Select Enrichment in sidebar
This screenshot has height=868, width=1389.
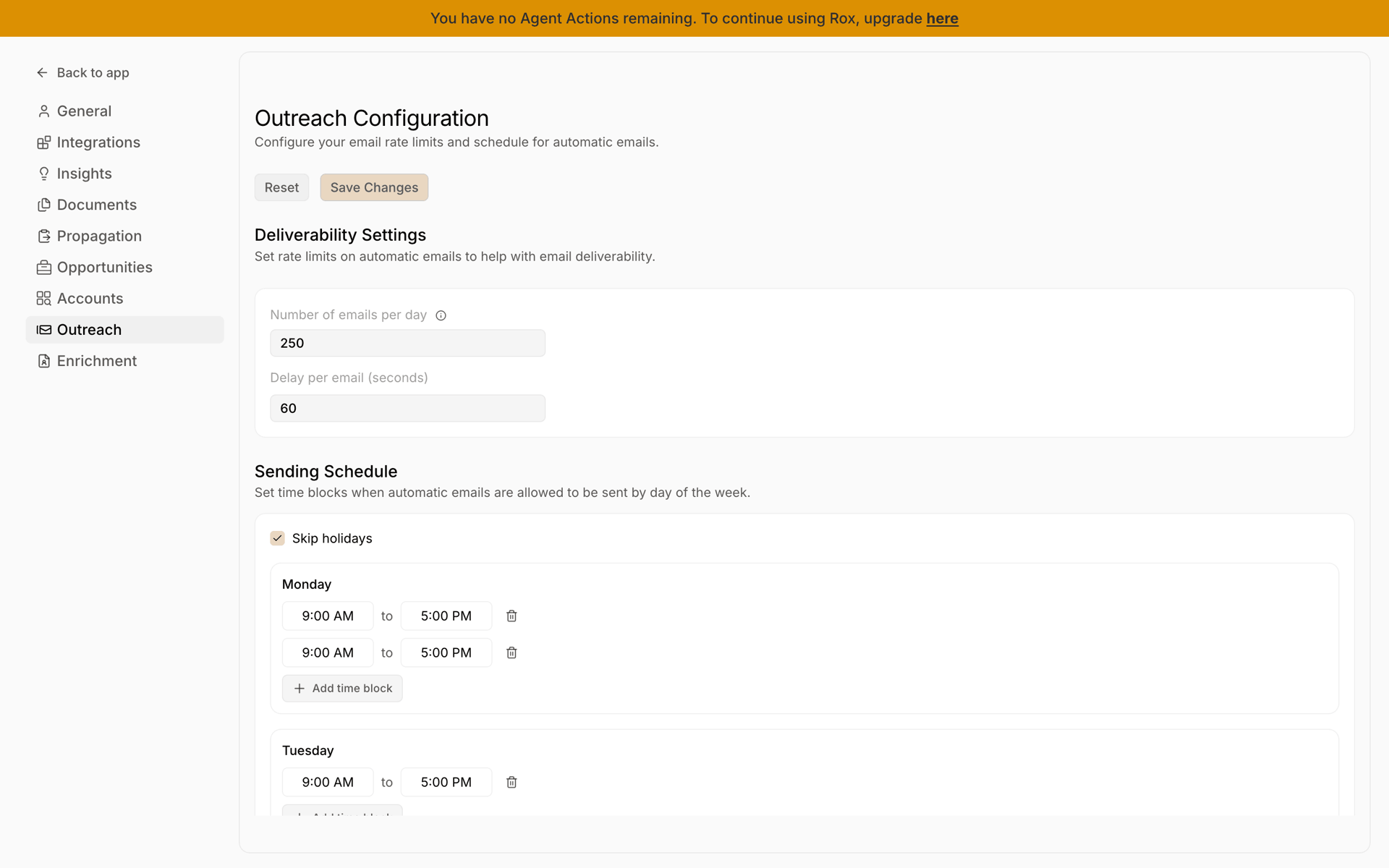pyautogui.click(x=124, y=361)
